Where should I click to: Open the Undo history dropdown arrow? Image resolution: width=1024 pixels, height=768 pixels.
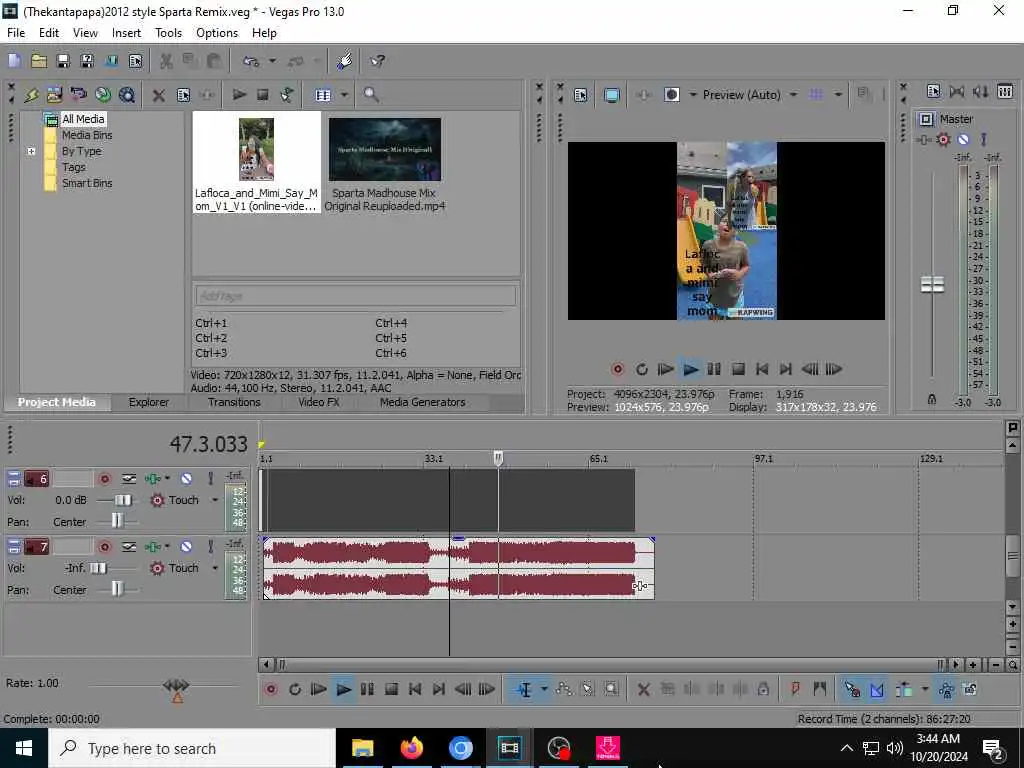tap(272, 61)
